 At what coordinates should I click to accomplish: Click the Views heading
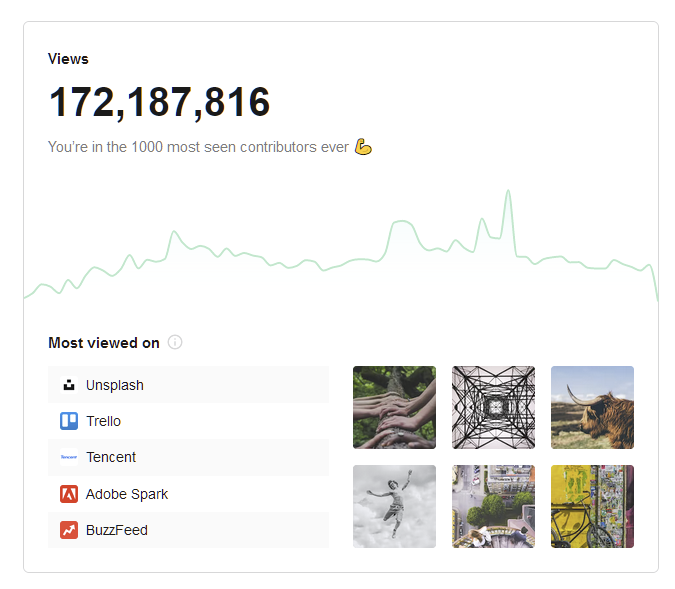click(68, 59)
